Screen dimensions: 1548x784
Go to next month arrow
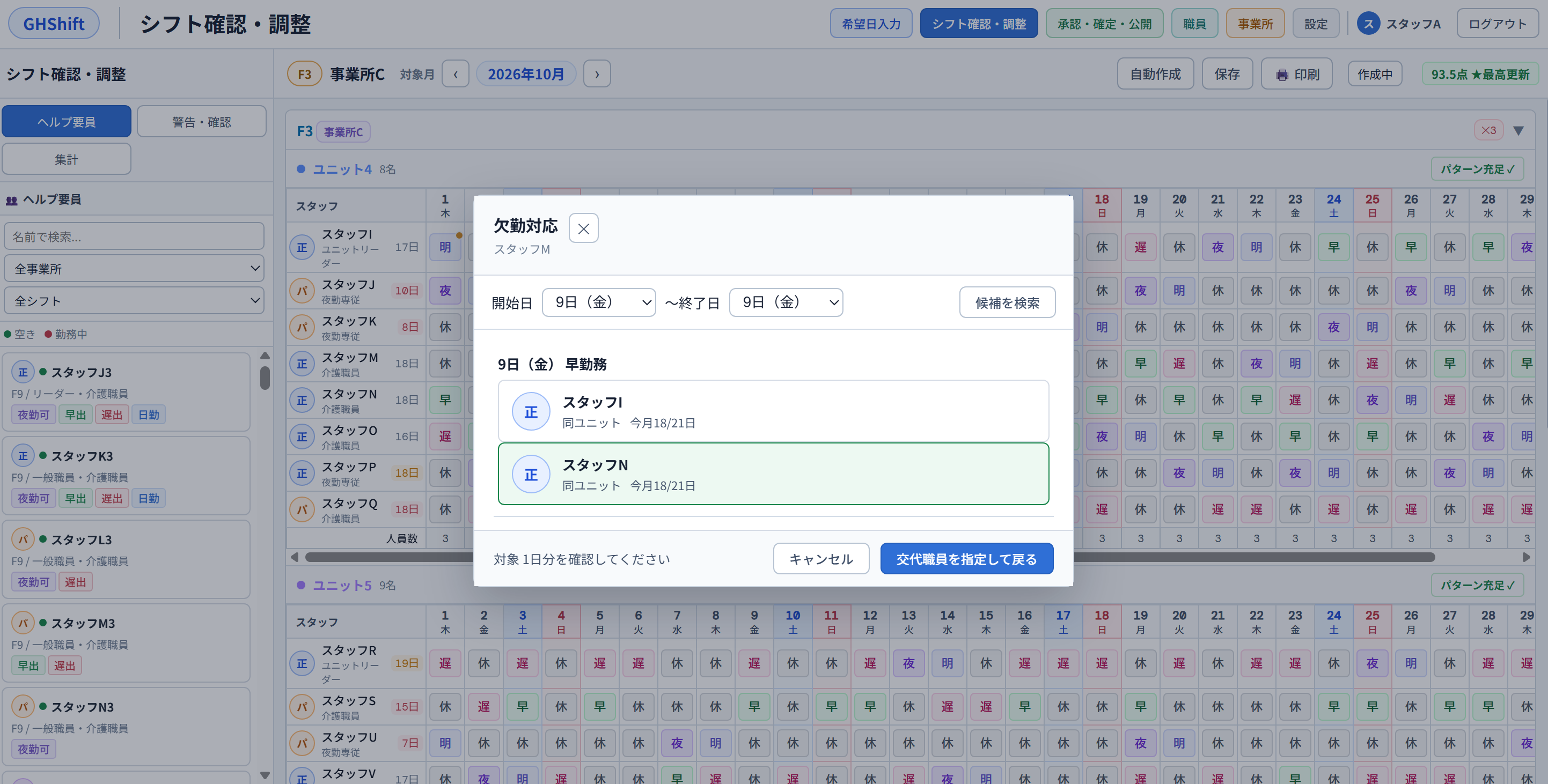click(x=597, y=74)
